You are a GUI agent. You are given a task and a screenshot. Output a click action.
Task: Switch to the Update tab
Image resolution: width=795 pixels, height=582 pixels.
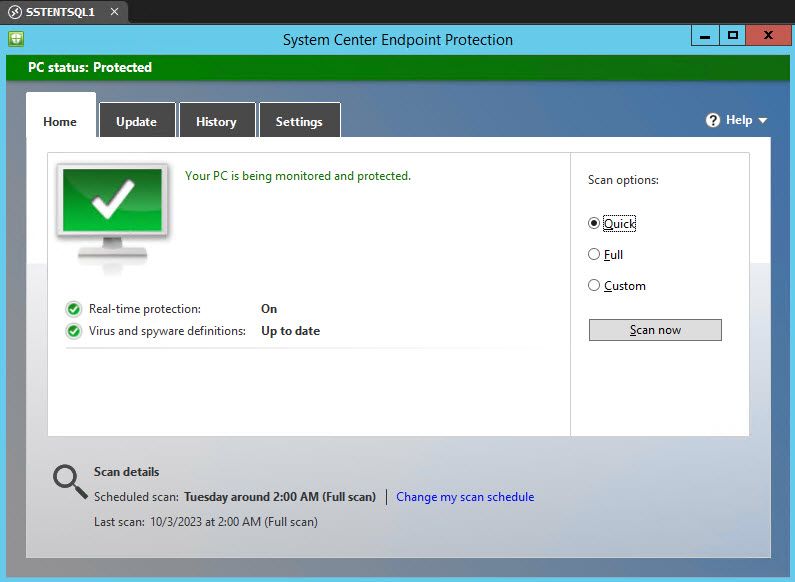point(137,120)
